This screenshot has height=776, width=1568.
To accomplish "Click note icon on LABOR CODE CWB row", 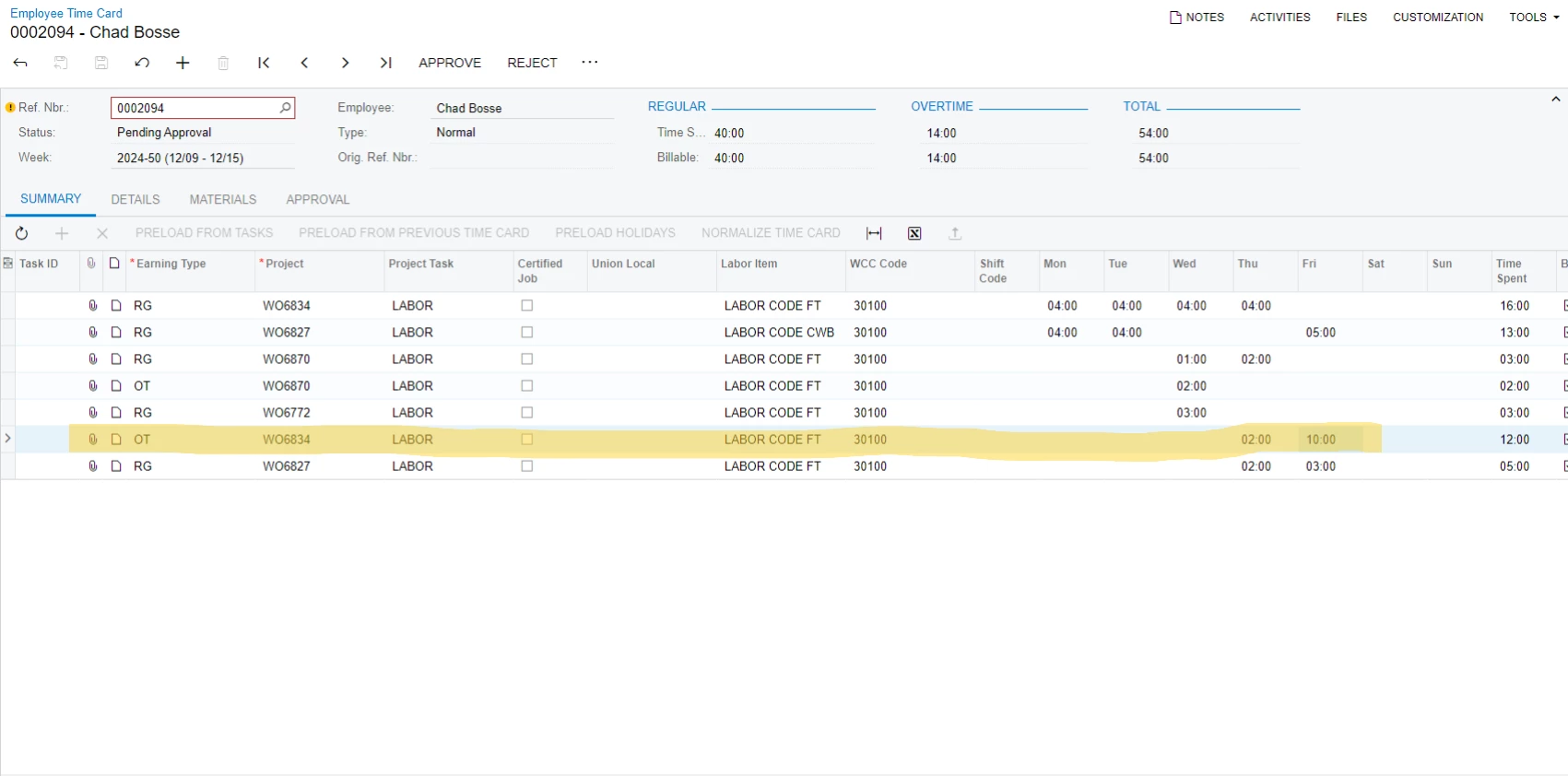I will [x=116, y=332].
